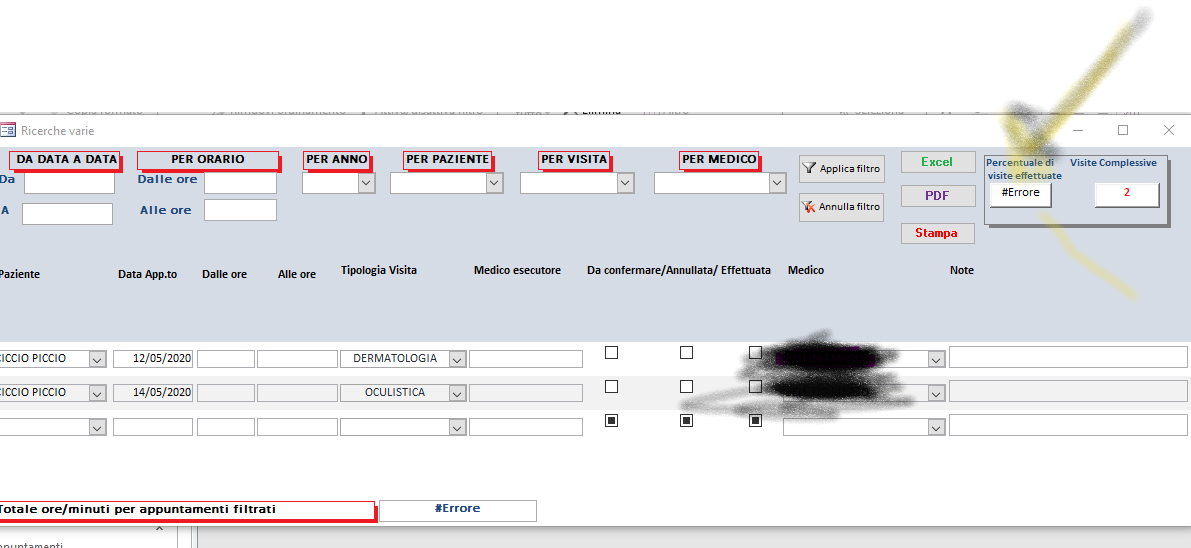Print results with the Stampa button
The height and width of the screenshot is (548, 1191).
click(x=937, y=233)
